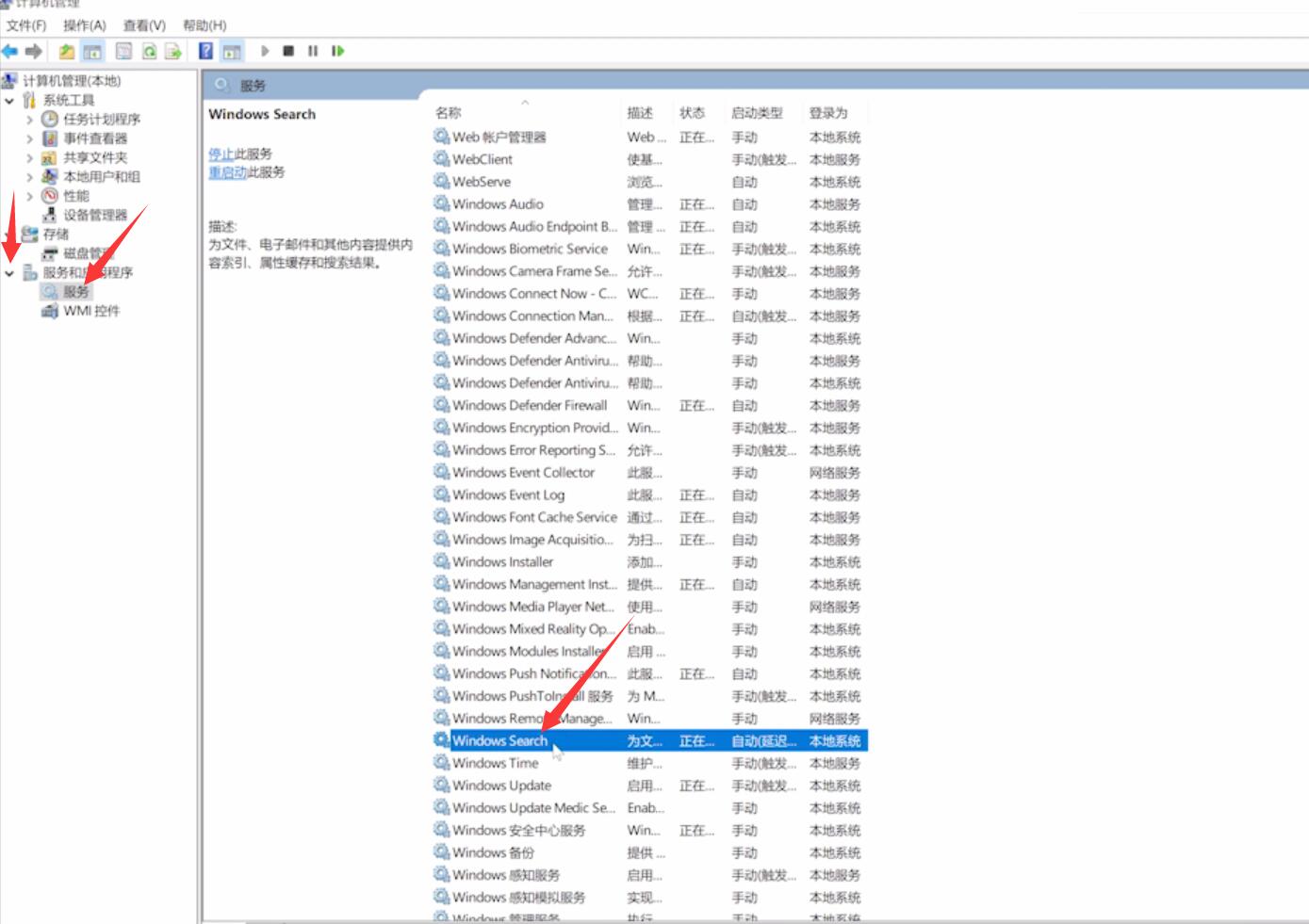Select 服务 in the tree
Image resolution: width=1309 pixels, height=924 pixels.
[x=75, y=292]
